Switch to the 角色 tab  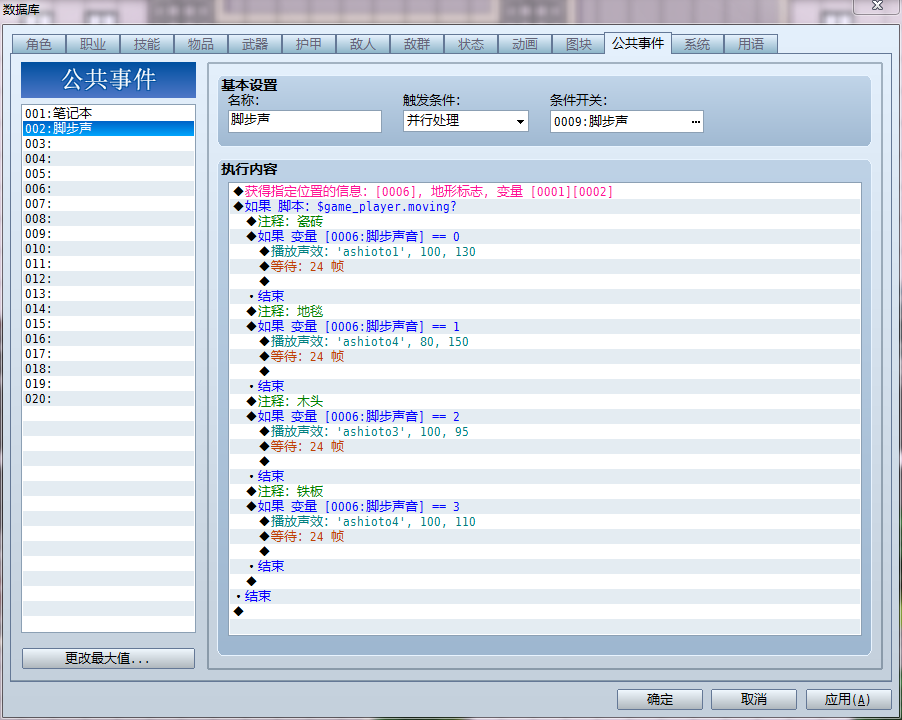(x=39, y=44)
